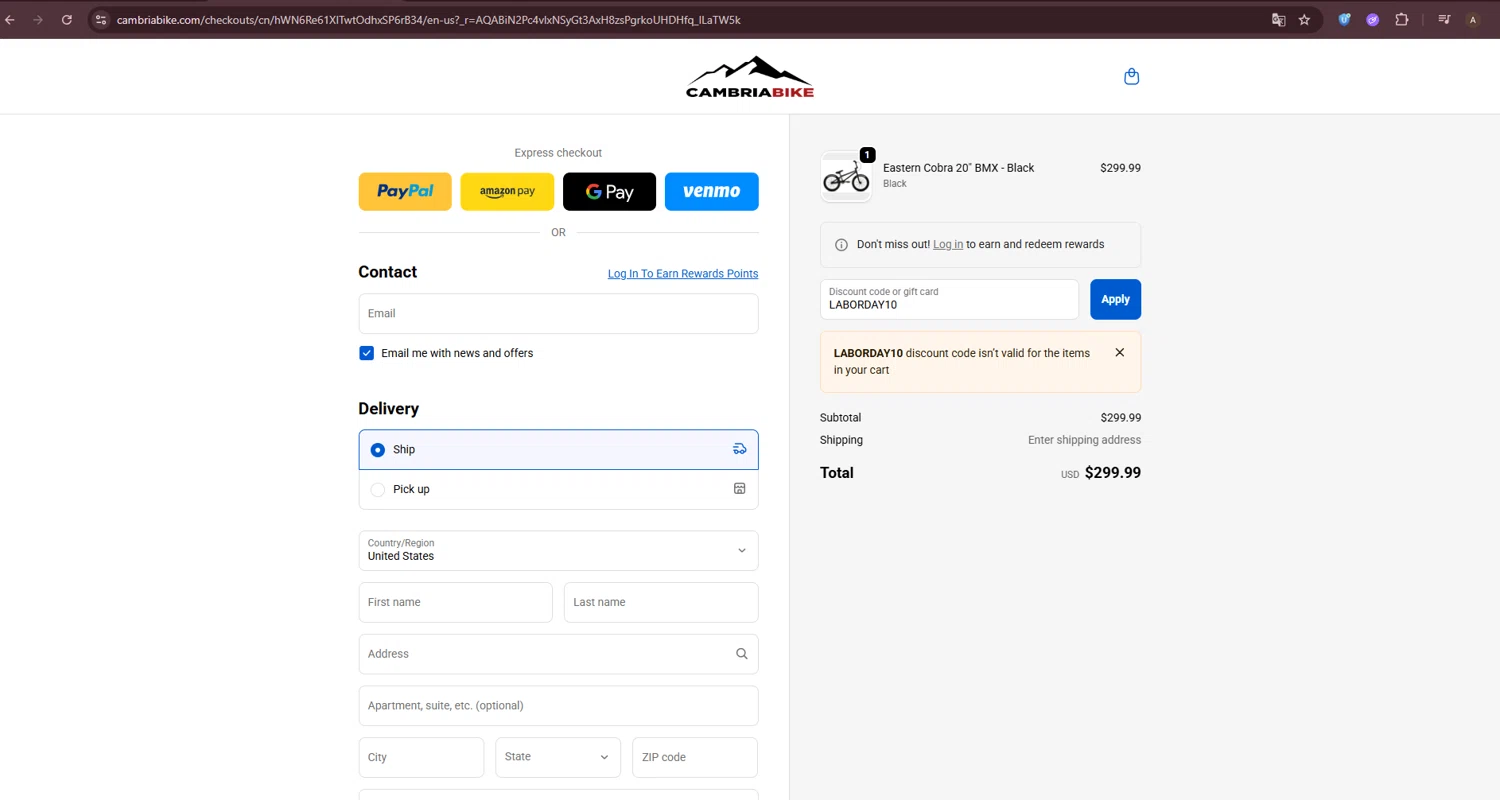This screenshot has width=1500, height=800.
Task: Click the blue shield extension icon
Action: click(1345, 19)
